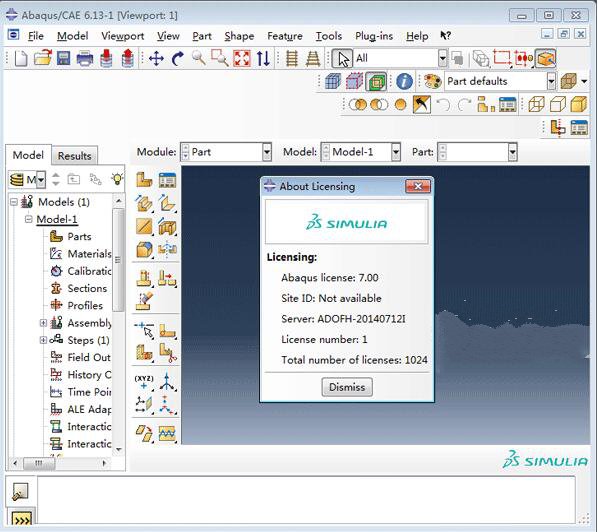Click inside the message area text field
Viewport: 598px width, 532px height.
point(306,500)
